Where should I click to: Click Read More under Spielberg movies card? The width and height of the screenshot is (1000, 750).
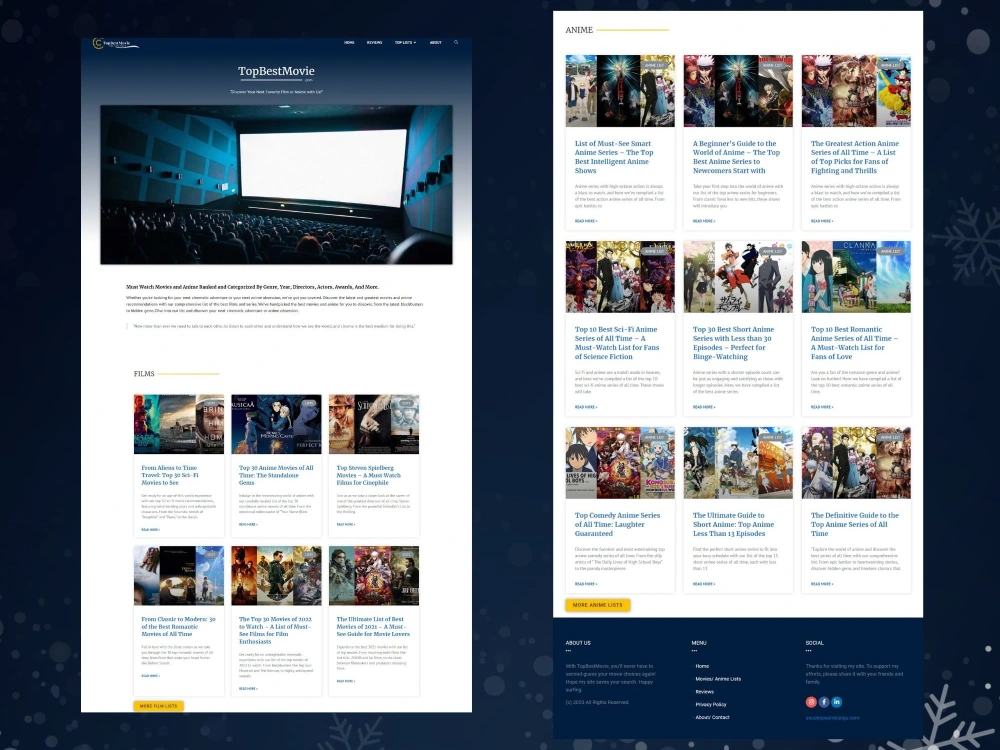coord(346,524)
